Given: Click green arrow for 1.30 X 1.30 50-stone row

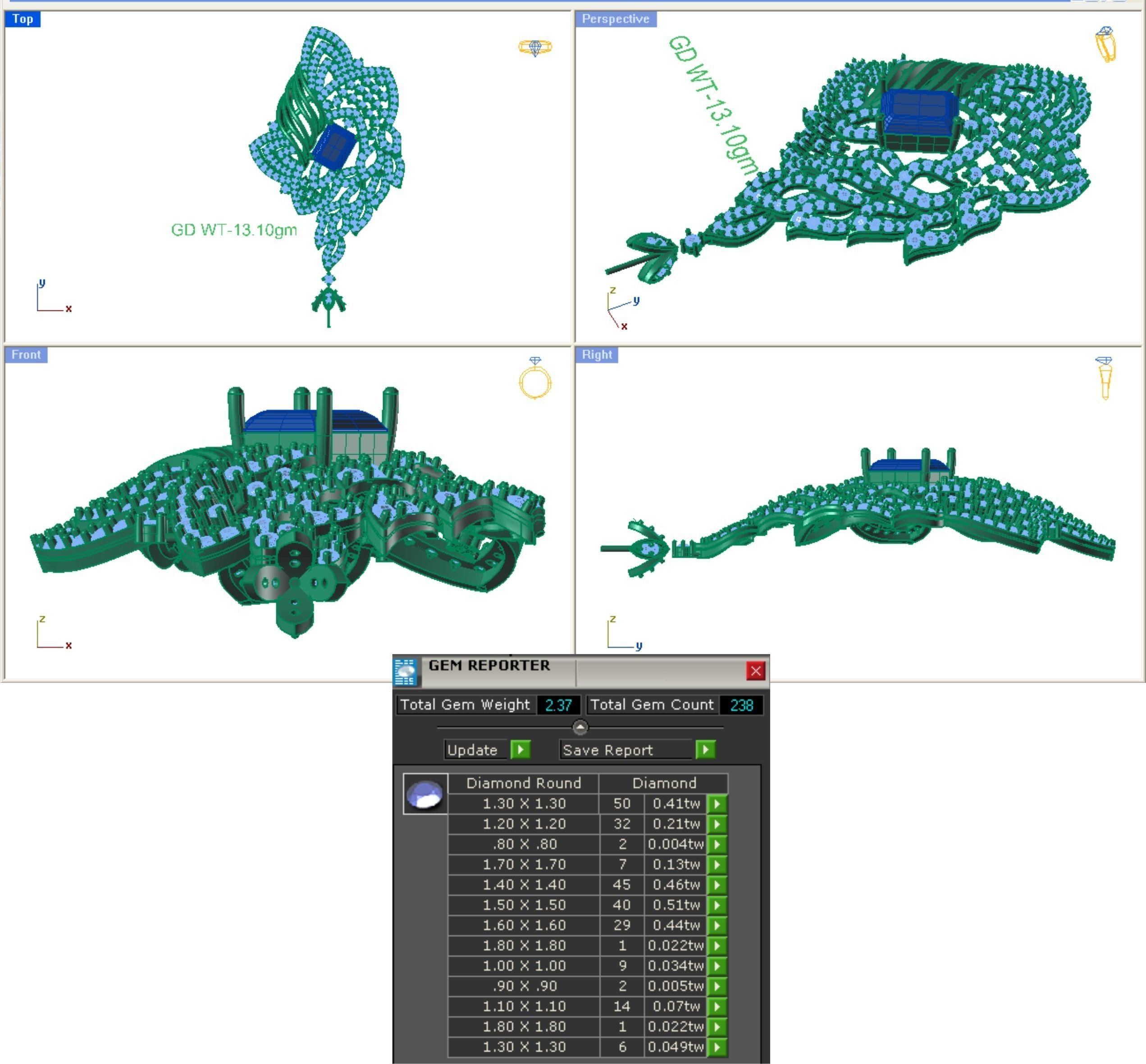Looking at the screenshot, I should click(717, 804).
